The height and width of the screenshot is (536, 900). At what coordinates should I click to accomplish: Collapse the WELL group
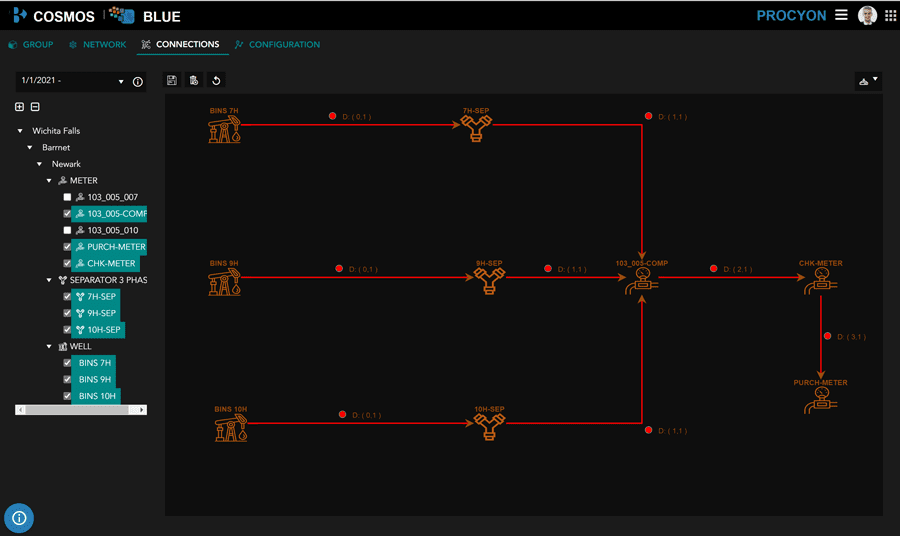pyautogui.click(x=49, y=347)
